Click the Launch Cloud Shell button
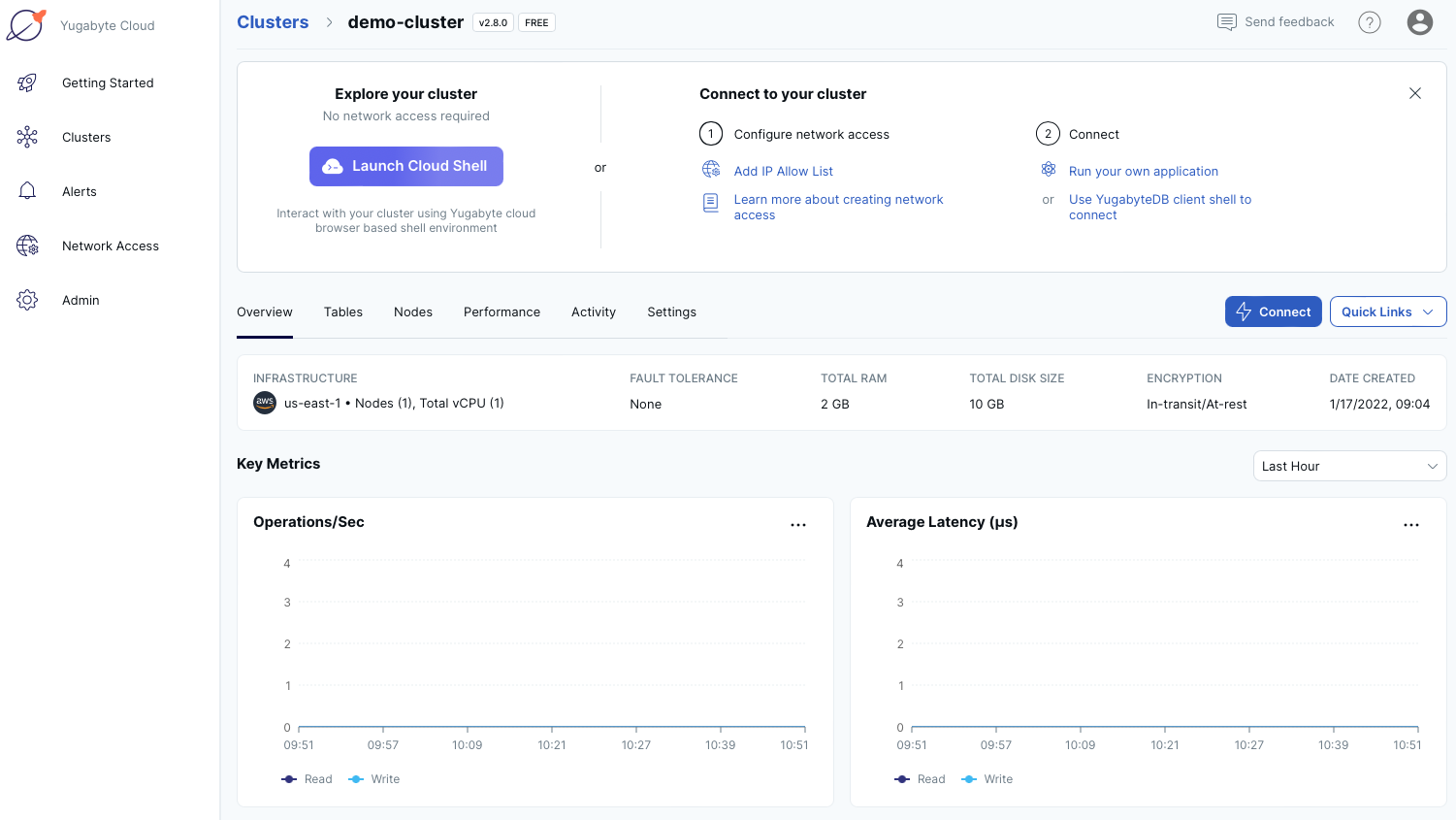 coord(406,166)
